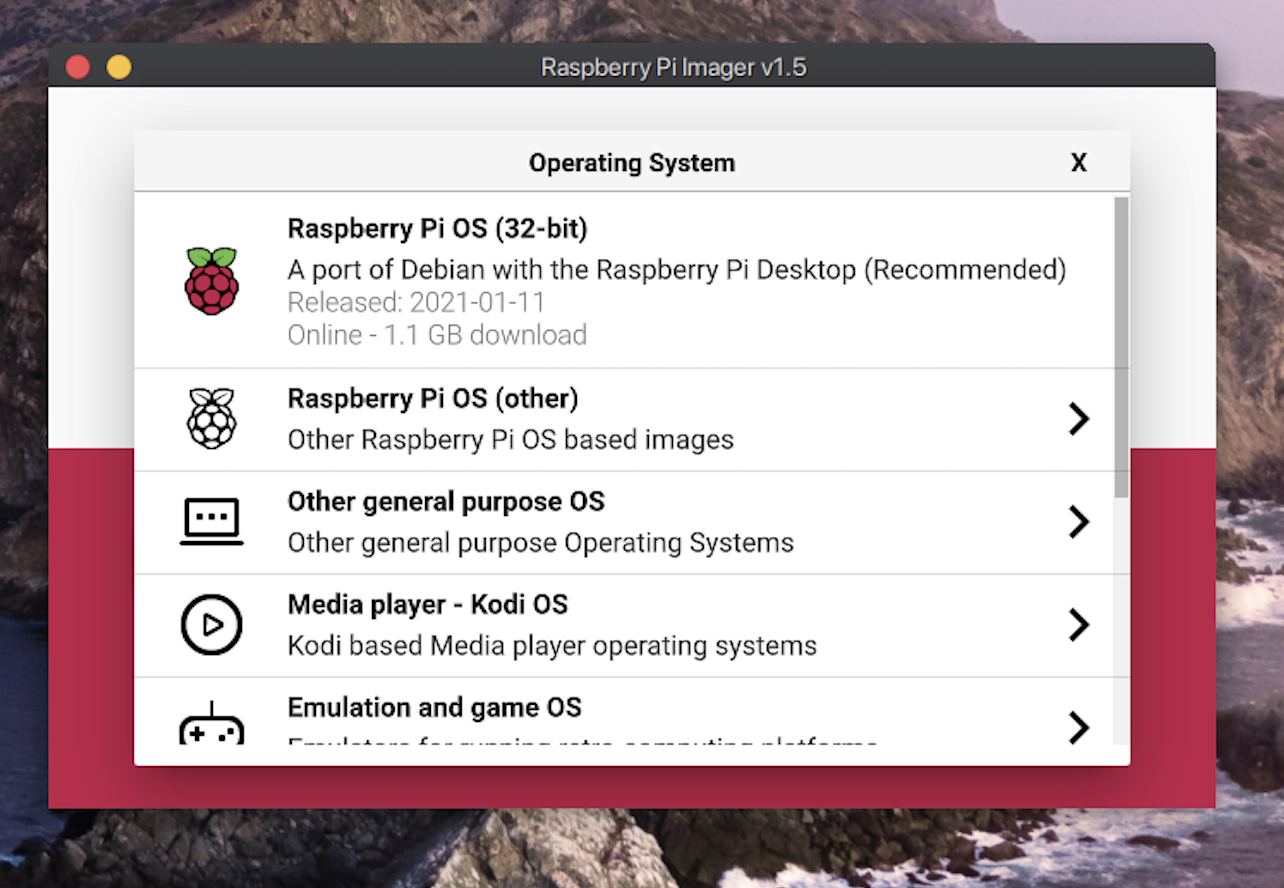Choose the Raspberry Pi OS (other) title
The image size is (1284, 888).
[x=433, y=399]
